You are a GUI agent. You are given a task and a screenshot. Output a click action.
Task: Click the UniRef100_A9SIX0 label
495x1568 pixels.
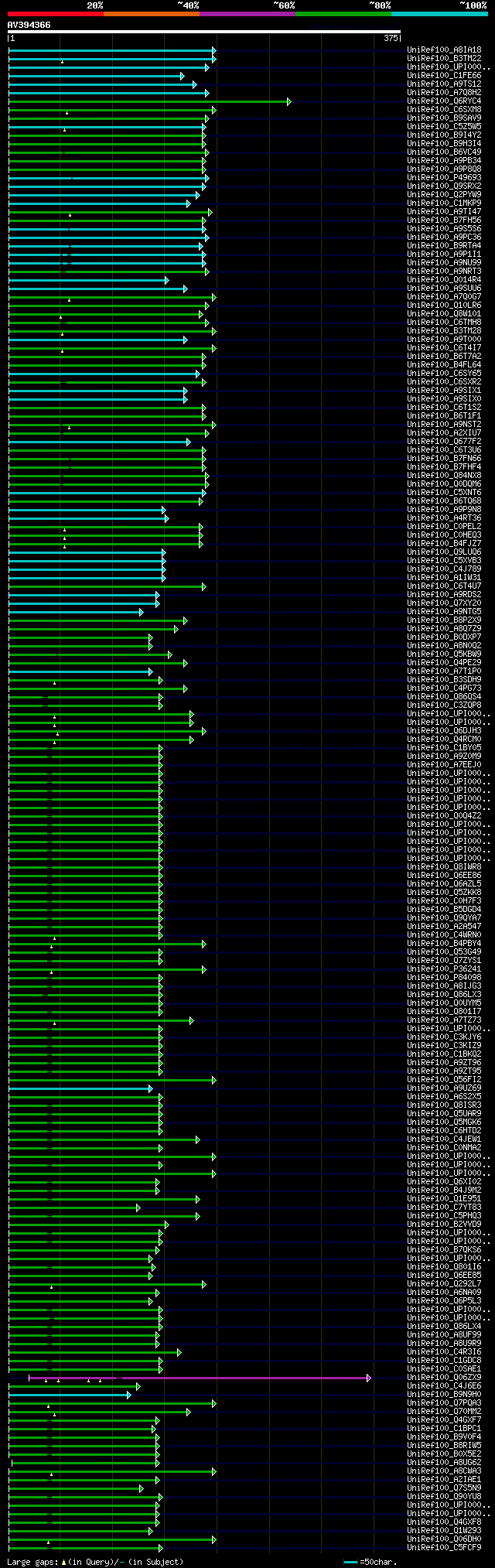444,399
